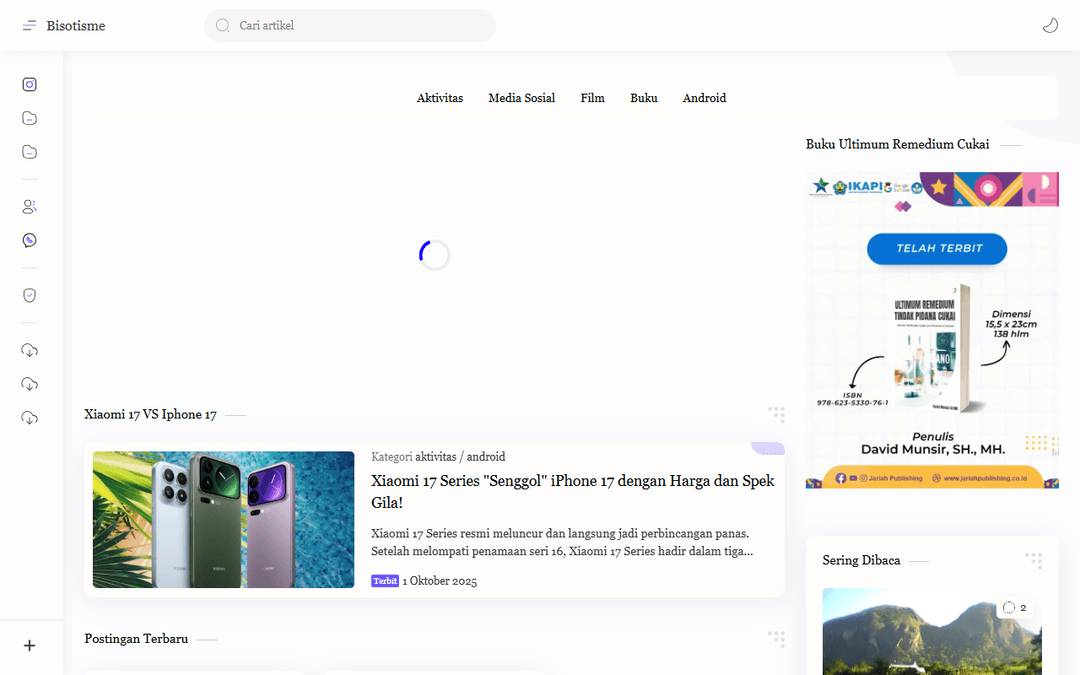The image size is (1080, 675).
Task: Open the Ultimum Remedium book banner image
Action: point(932,330)
